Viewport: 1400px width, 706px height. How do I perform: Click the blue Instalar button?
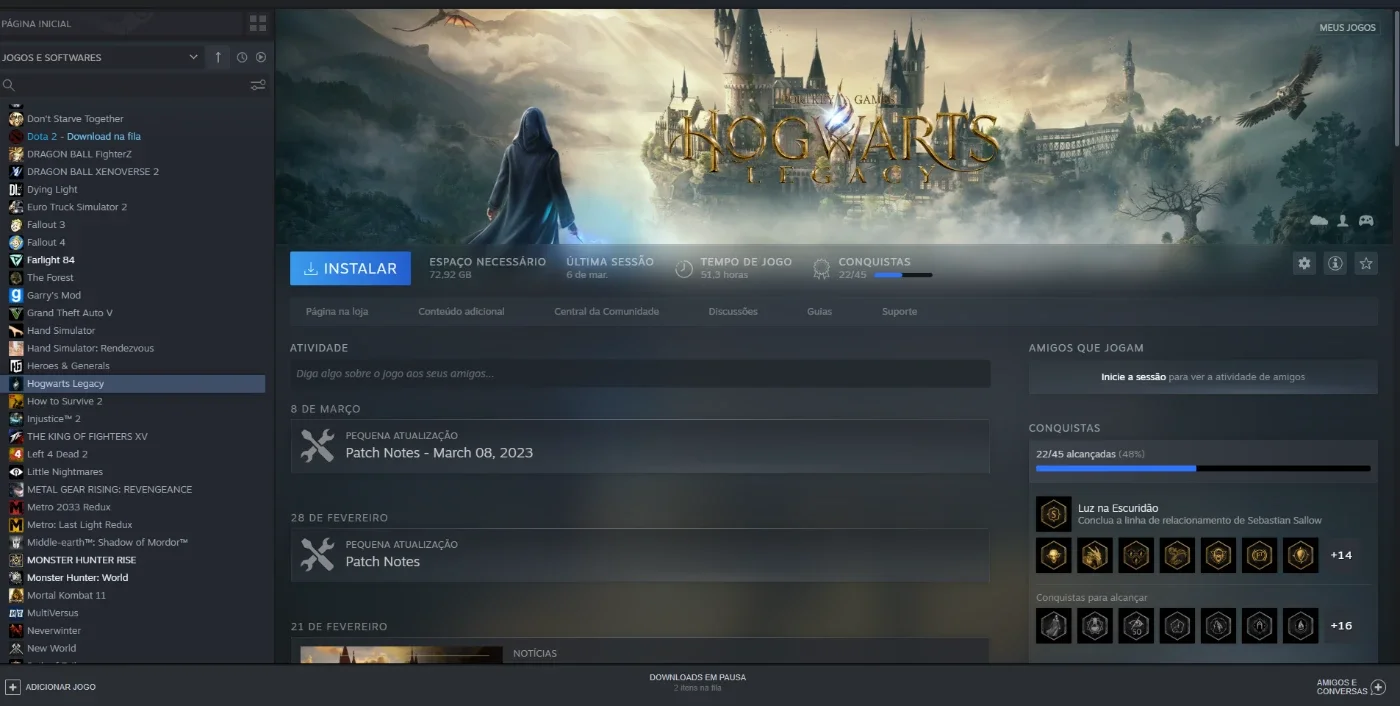[x=350, y=268]
